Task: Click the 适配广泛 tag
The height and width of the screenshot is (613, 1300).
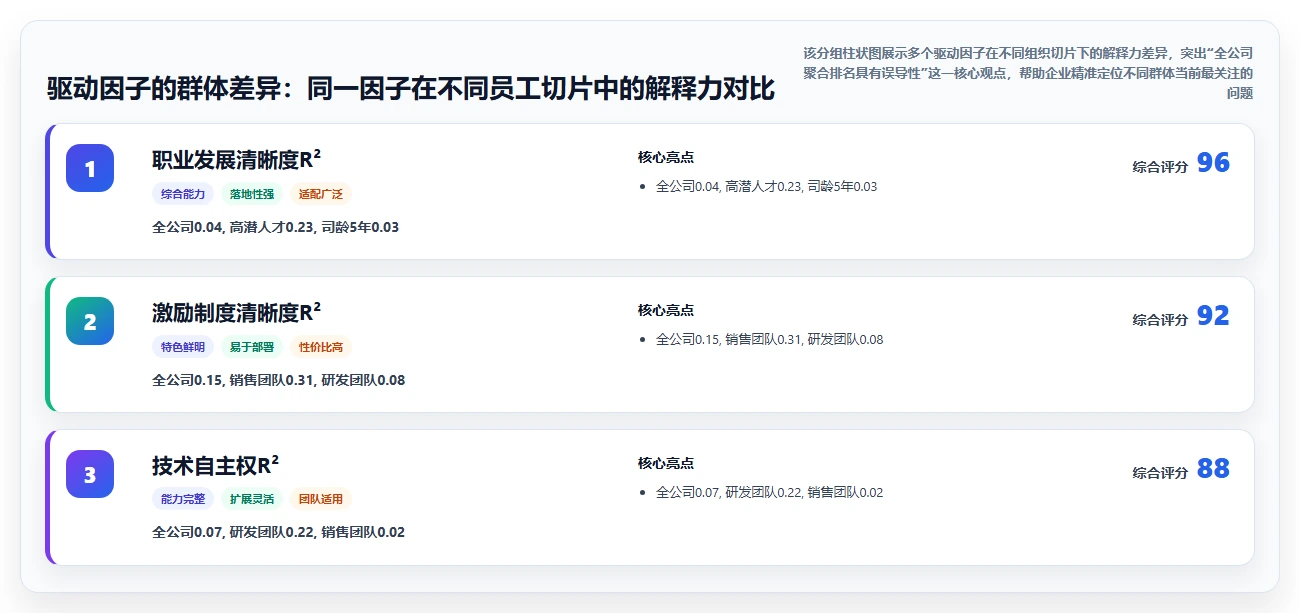Action: click(x=321, y=194)
